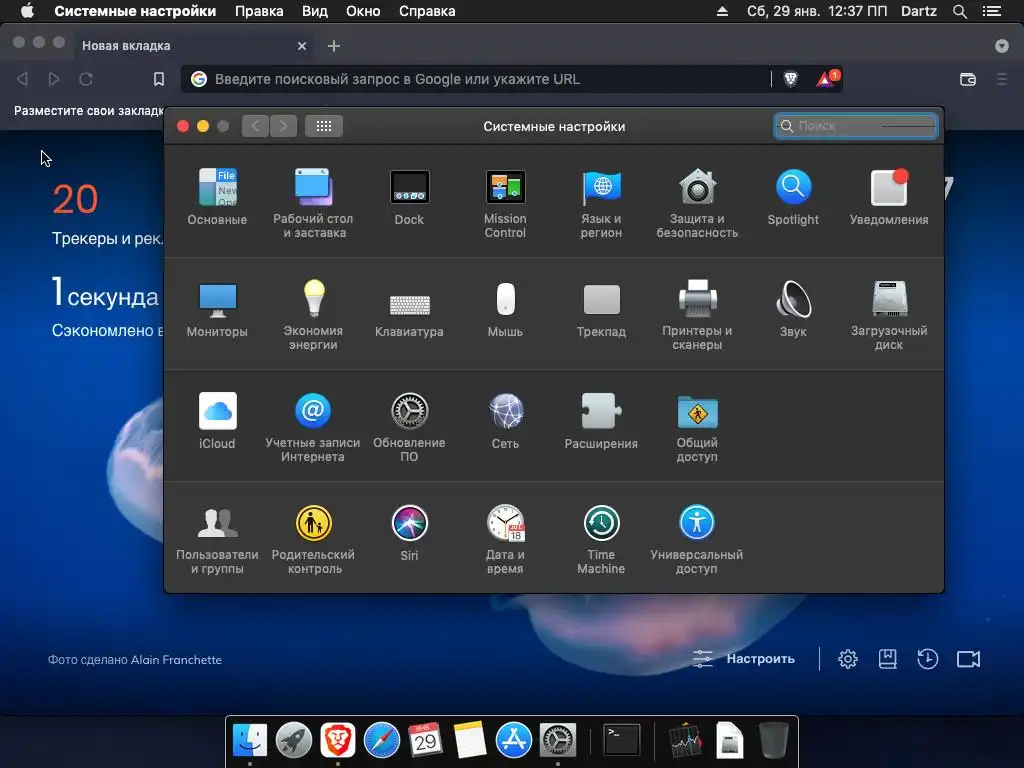Open Учетные записи Интернета pane
The image size is (1024, 768).
(x=313, y=427)
